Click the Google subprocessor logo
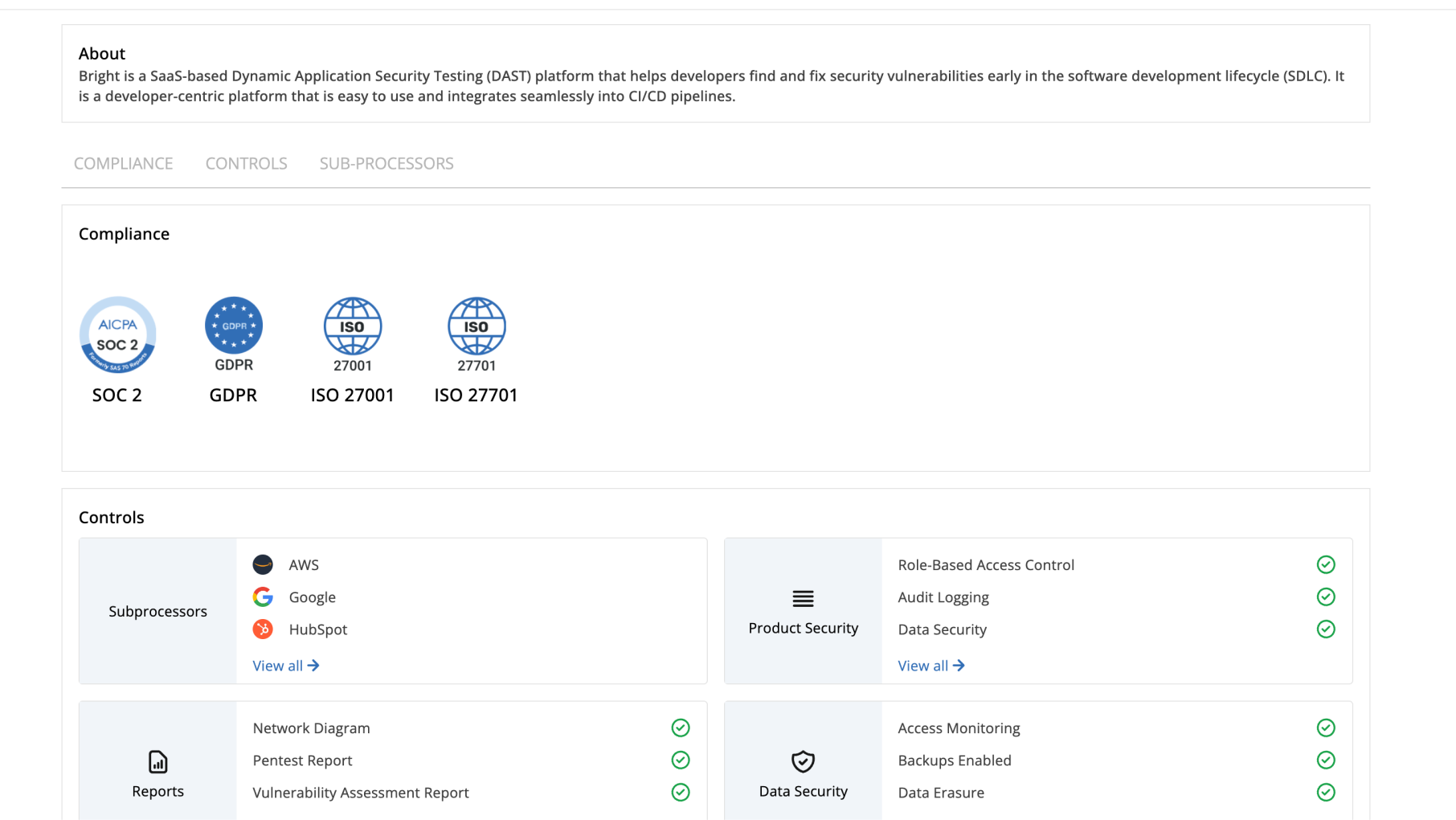This screenshot has height=820, width=1456. (263, 597)
